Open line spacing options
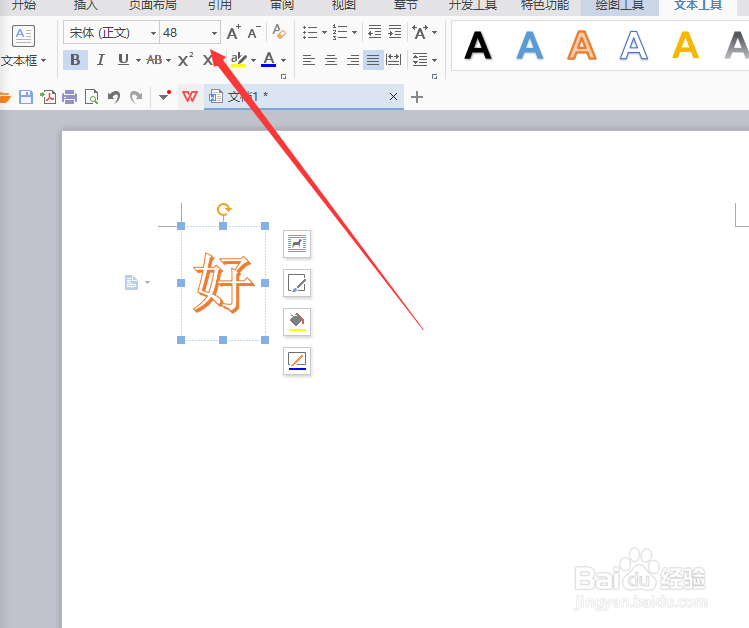Image resolution: width=749 pixels, height=628 pixels. [x=420, y=60]
